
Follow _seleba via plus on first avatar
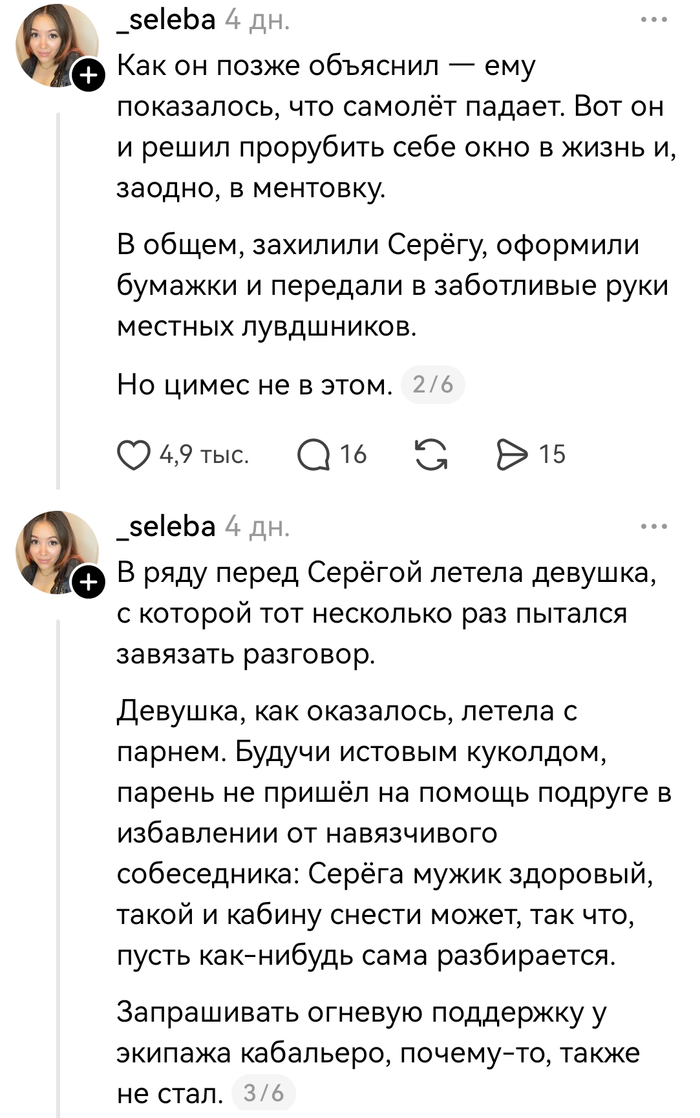tap(88, 75)
